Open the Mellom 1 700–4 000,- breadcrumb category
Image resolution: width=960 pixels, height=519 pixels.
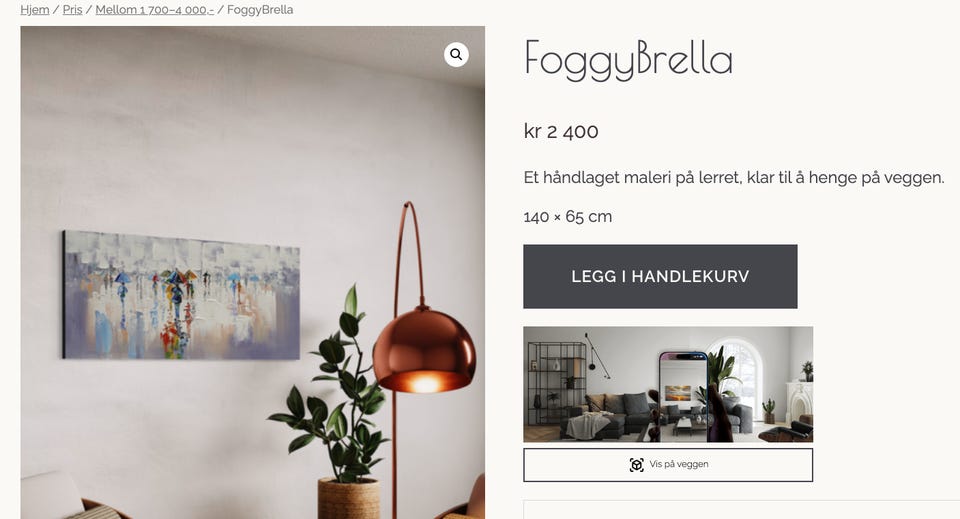155,10
